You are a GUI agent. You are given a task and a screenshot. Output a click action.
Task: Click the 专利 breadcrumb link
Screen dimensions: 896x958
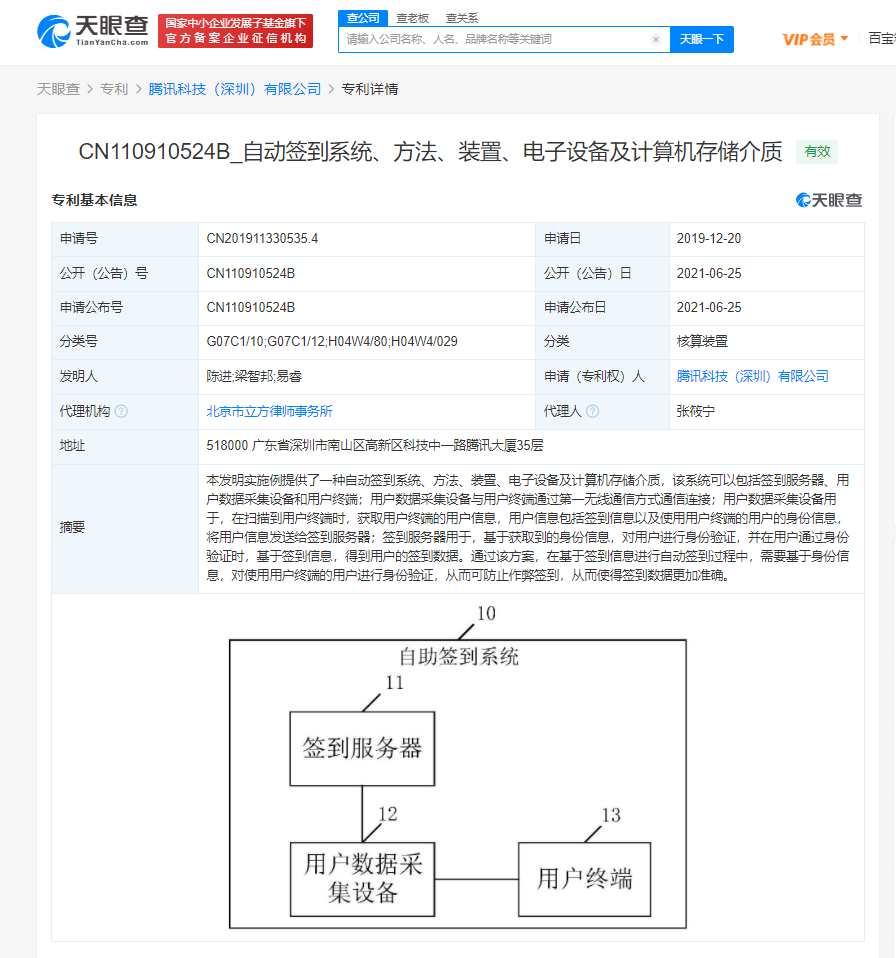(114, 88)
